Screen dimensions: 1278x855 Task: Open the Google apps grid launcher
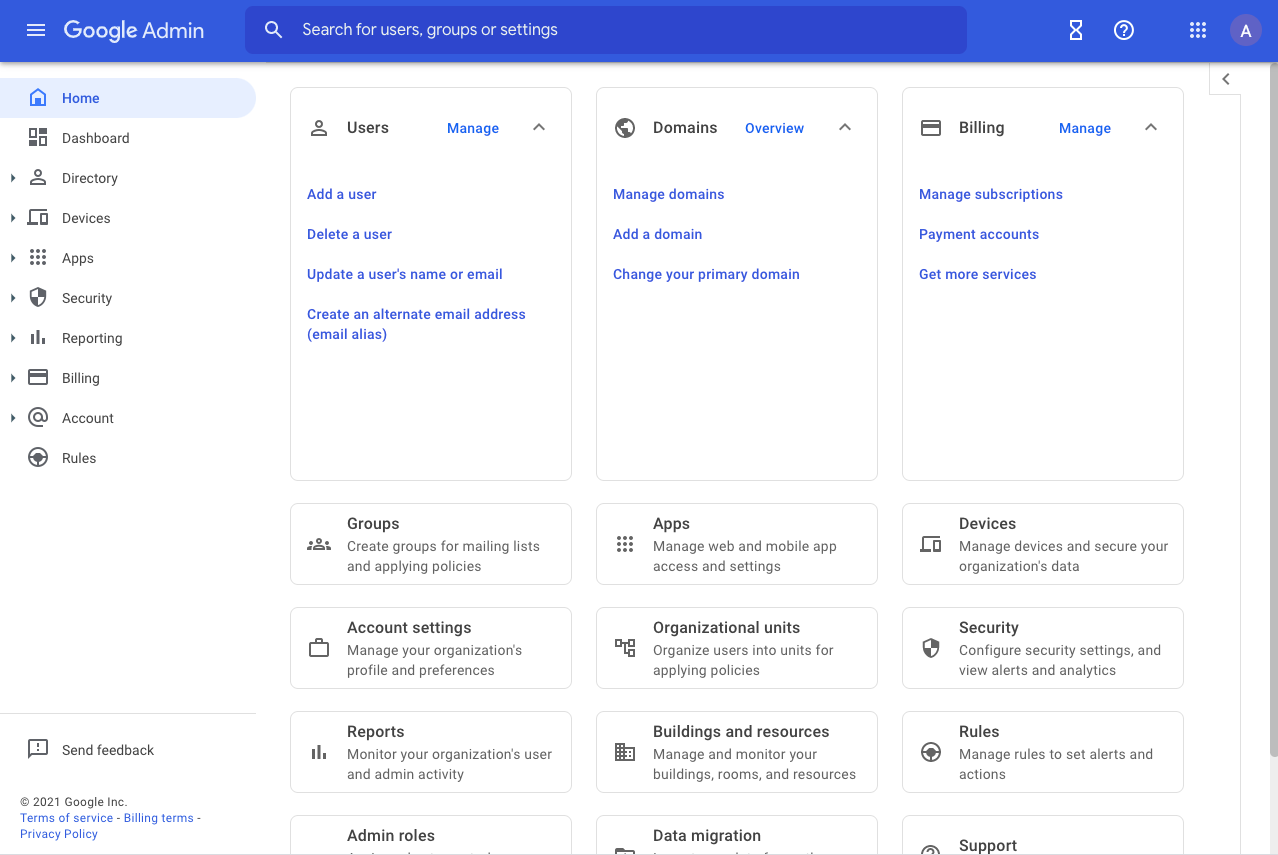[x=1198, y=30]
